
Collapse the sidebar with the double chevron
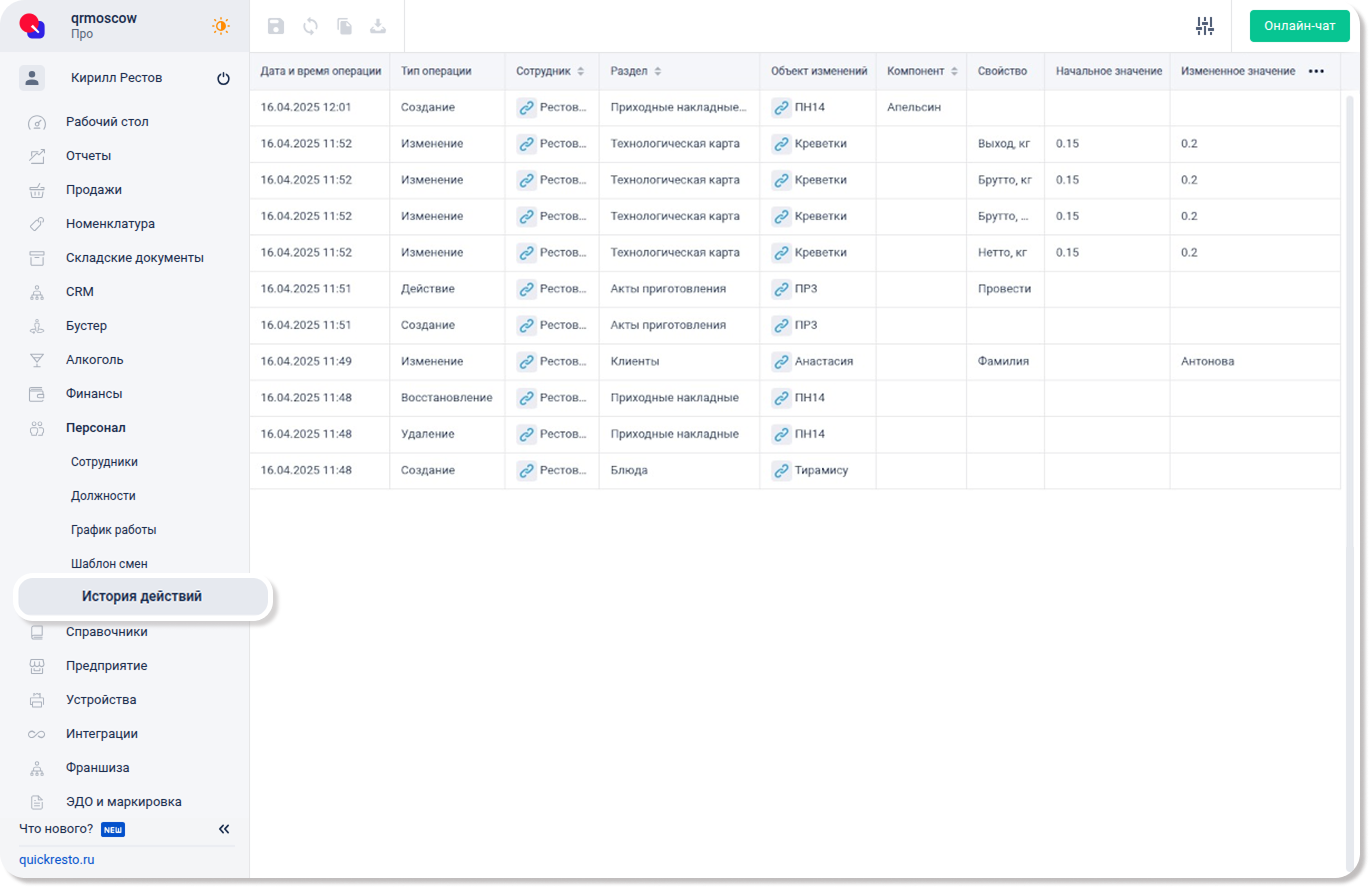coord(224,829)
